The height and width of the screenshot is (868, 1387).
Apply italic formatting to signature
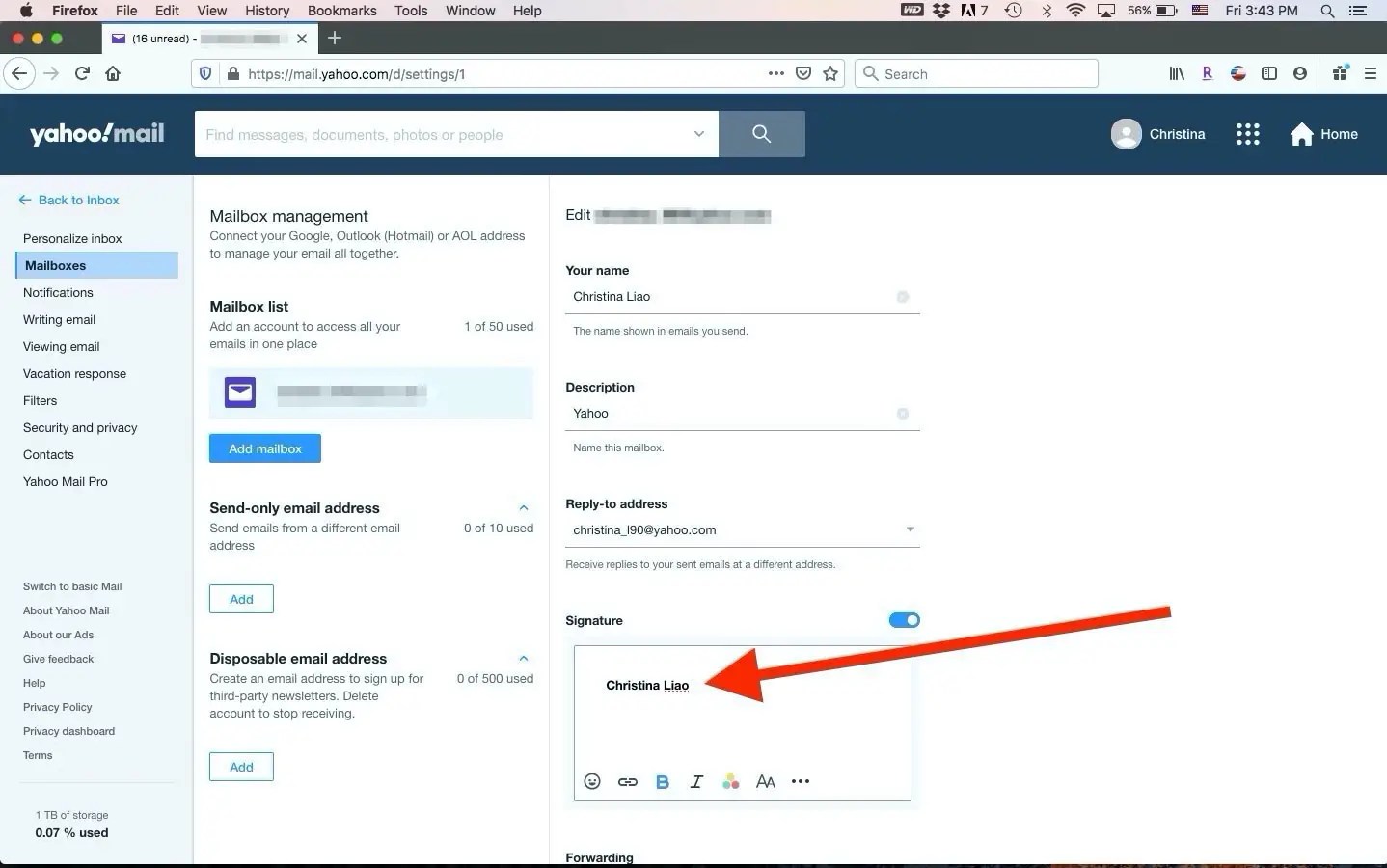(x=696, y=781)
